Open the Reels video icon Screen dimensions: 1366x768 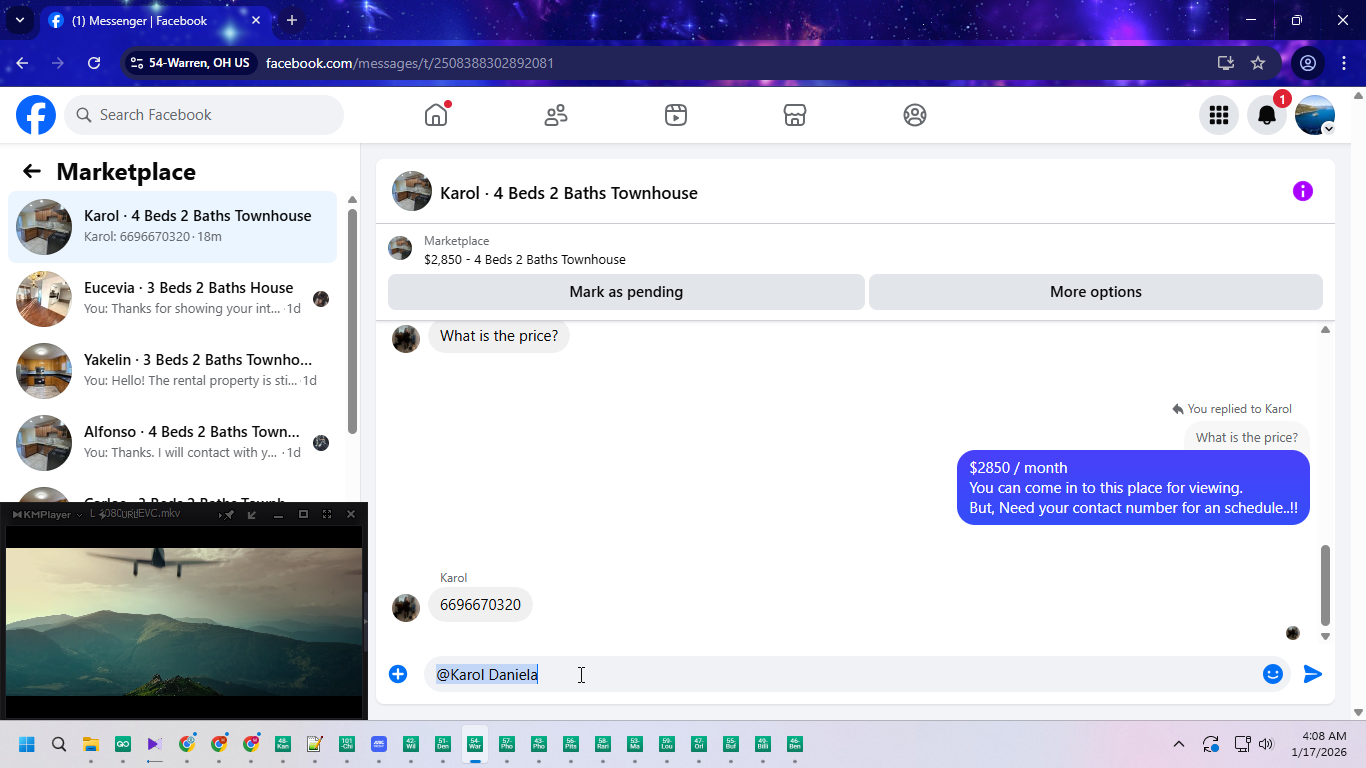[676, 115]
